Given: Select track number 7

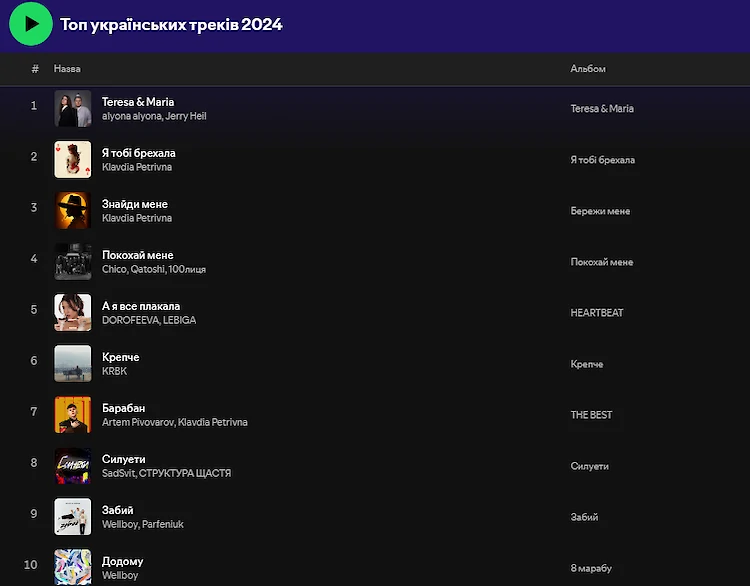Looking at the screenshot, I should [34, 412].
